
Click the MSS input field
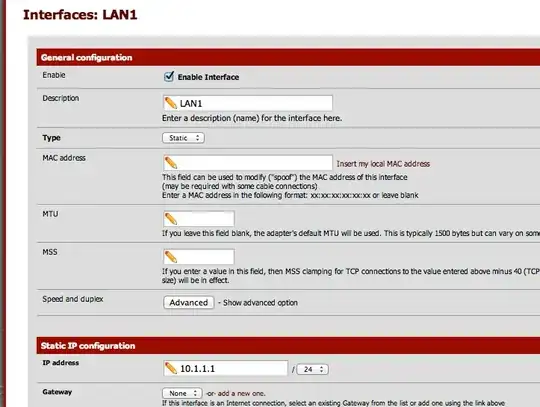pyautogui.click(x=199, y=257)
